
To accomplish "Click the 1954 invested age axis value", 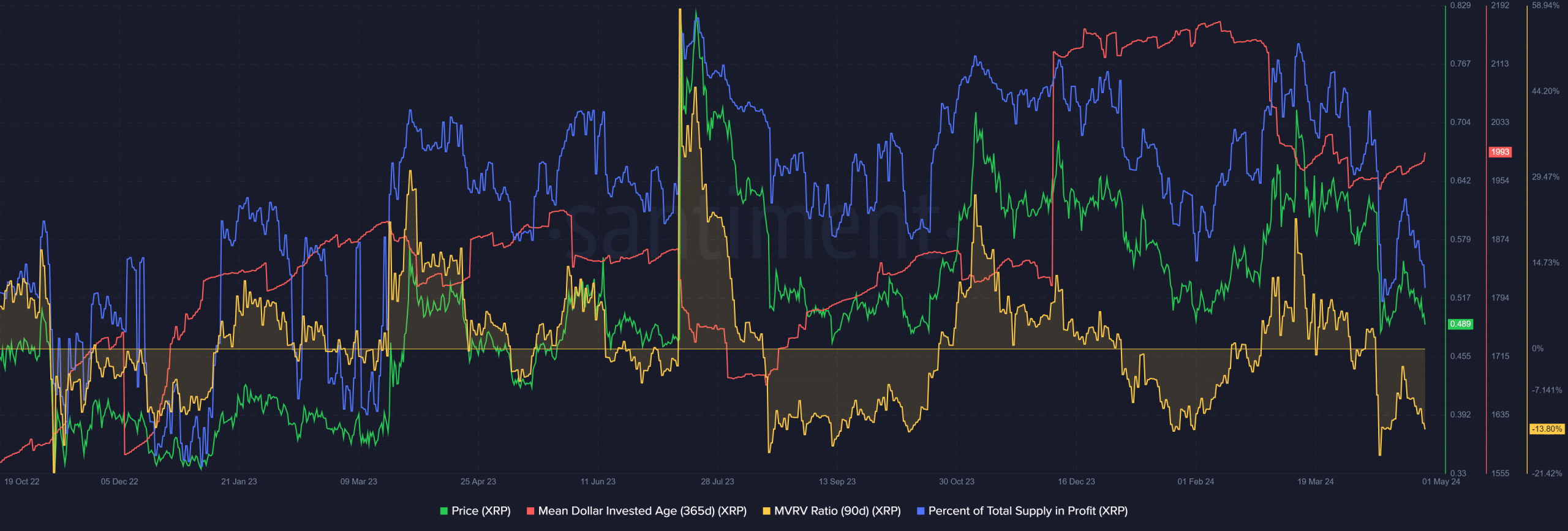I will pyautogui.click(x=1500, y=181).
